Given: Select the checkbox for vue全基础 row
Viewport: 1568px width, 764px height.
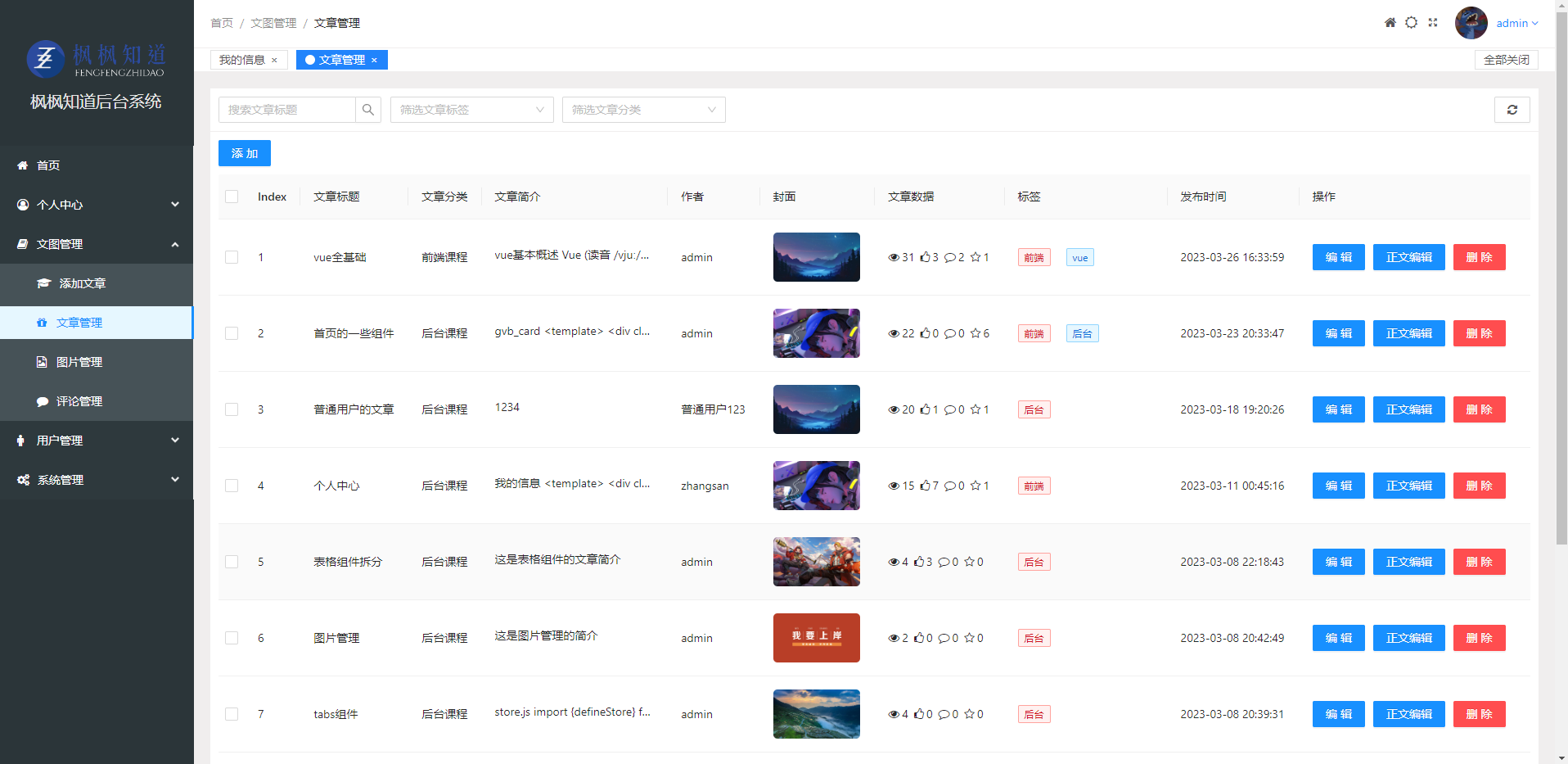Looking at the screenshot, I should tap(232, 257).
